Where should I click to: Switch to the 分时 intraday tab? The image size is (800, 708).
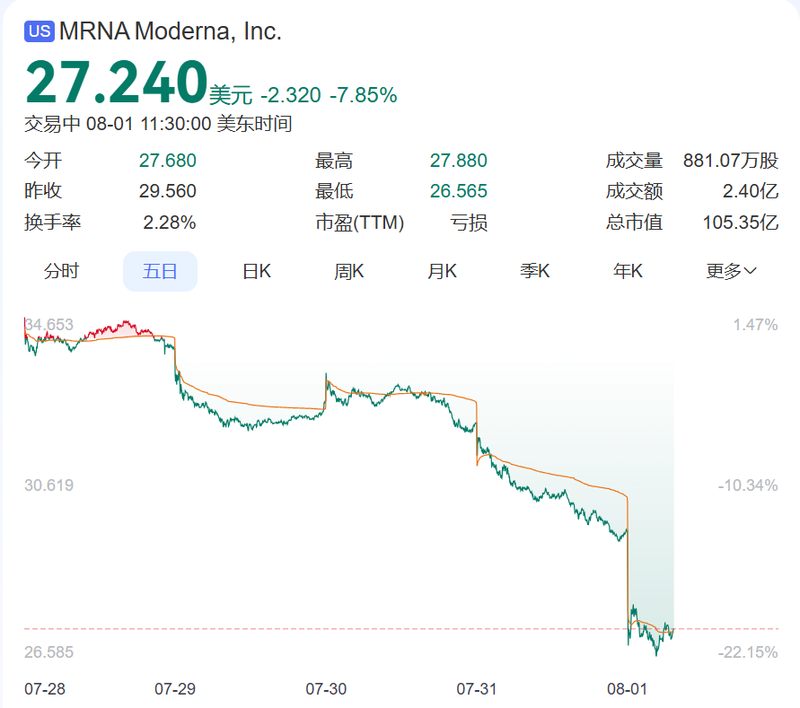click(62, 271)
